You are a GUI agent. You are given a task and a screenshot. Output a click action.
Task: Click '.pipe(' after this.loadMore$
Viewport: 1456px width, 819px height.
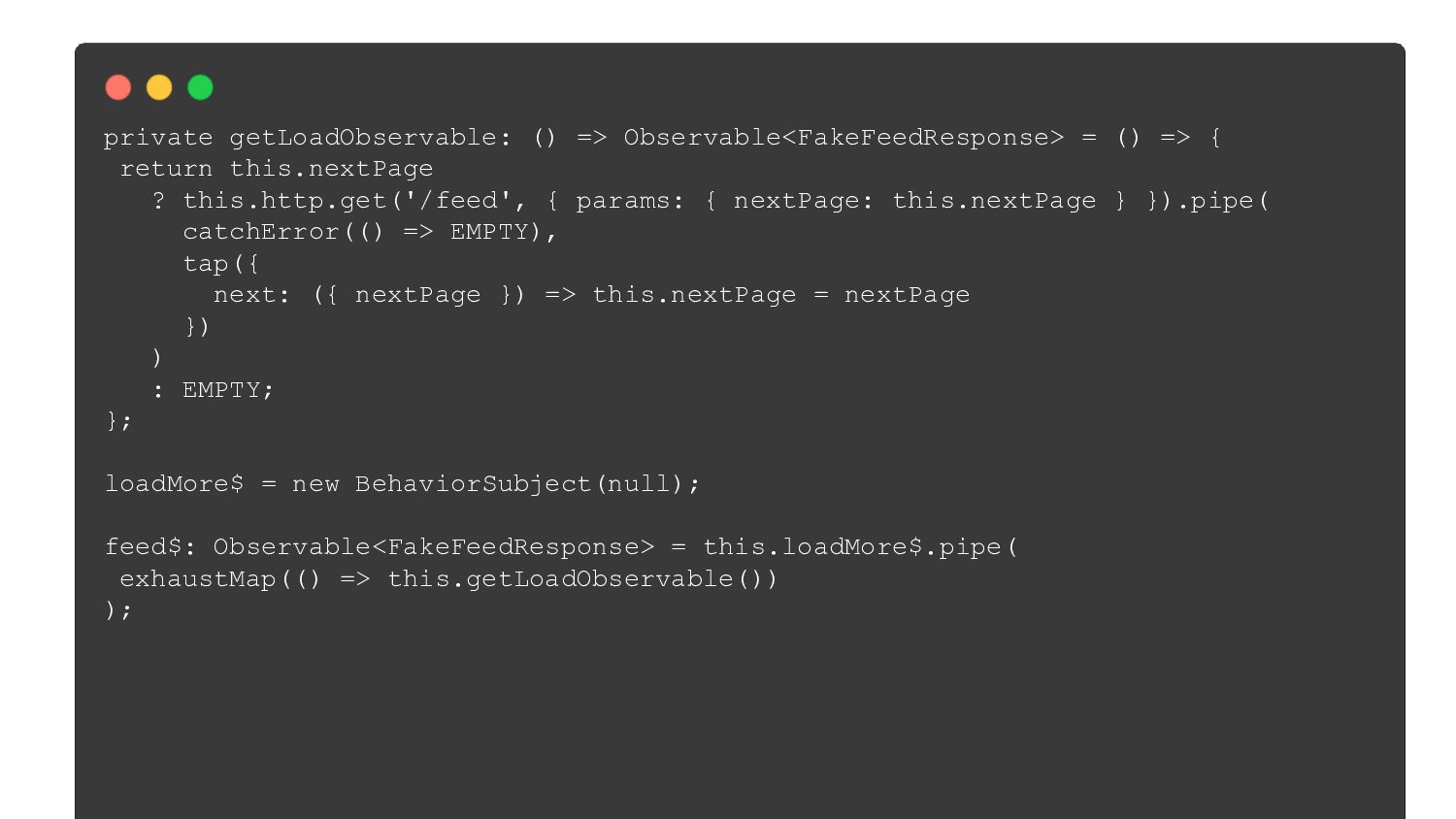[x=971, y=546]
